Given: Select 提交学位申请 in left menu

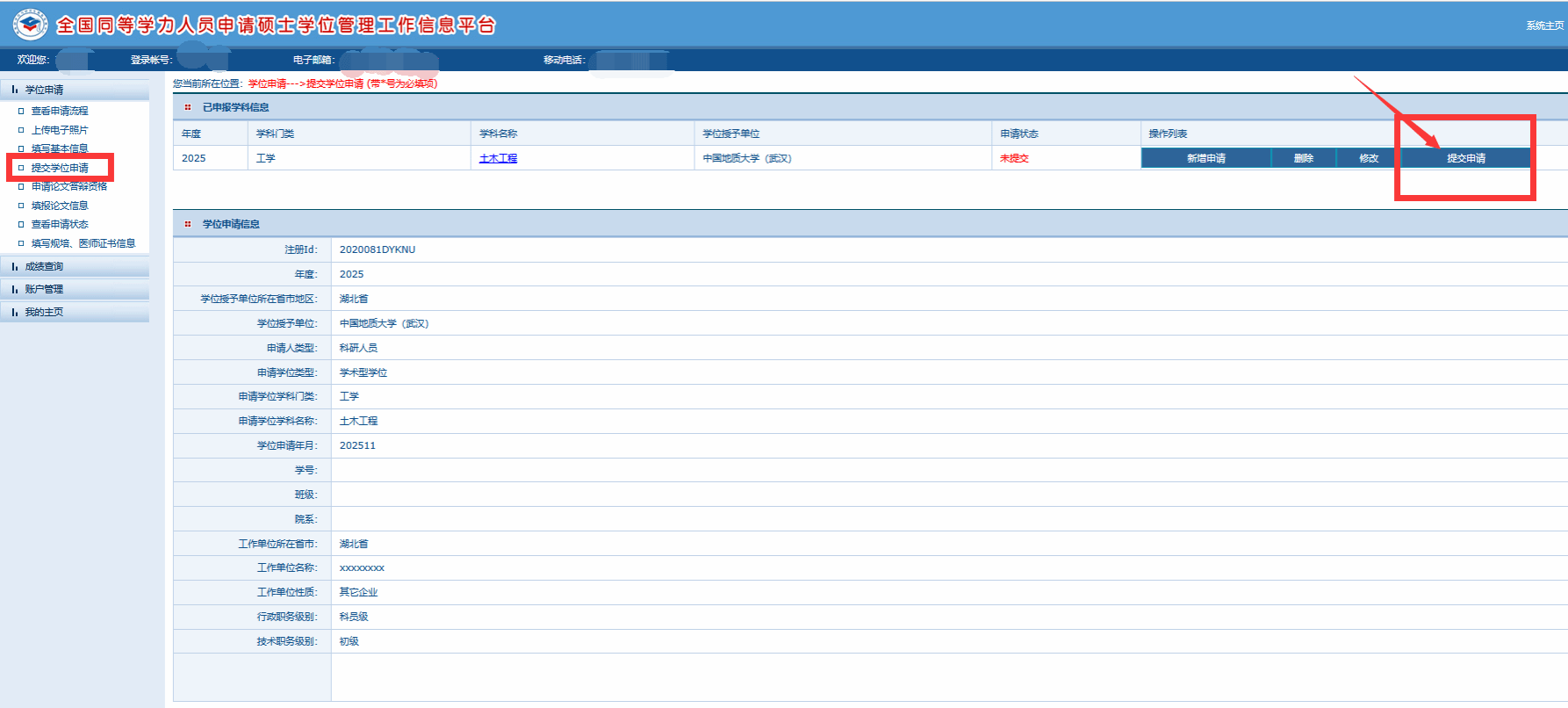Looking at the screenshot, I should click(x=60, y=168).
